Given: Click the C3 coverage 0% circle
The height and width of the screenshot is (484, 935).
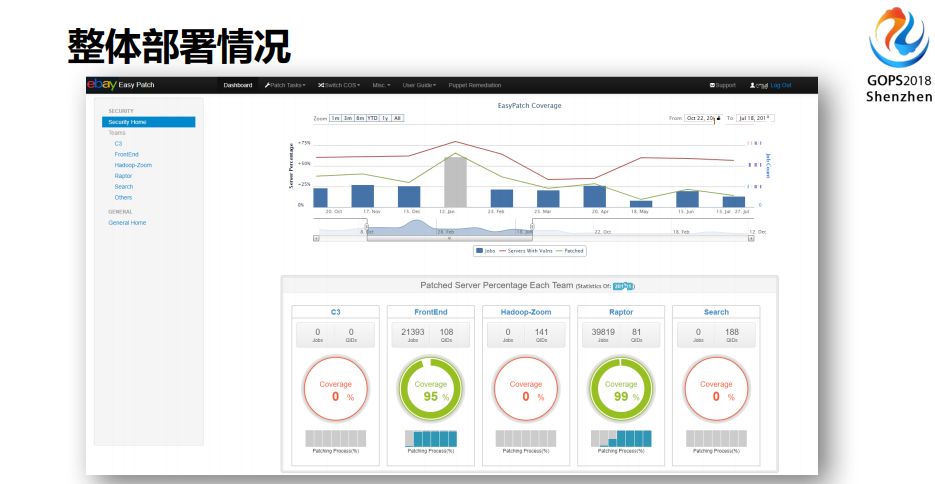Looking at the screenshot, I should pyautogui.click(x=336, y=389).
